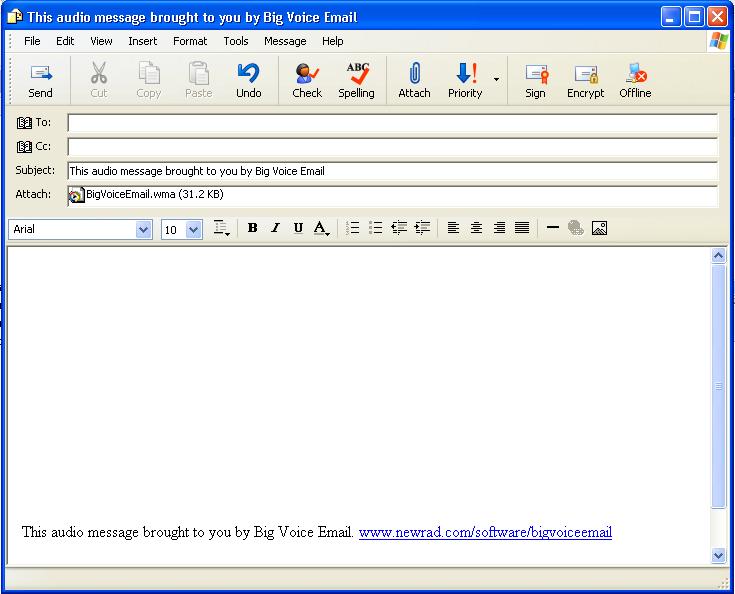Click the scroll up arrow in message body
The image size is (735, 594).
pyautogui.click(x=718, y=256)
